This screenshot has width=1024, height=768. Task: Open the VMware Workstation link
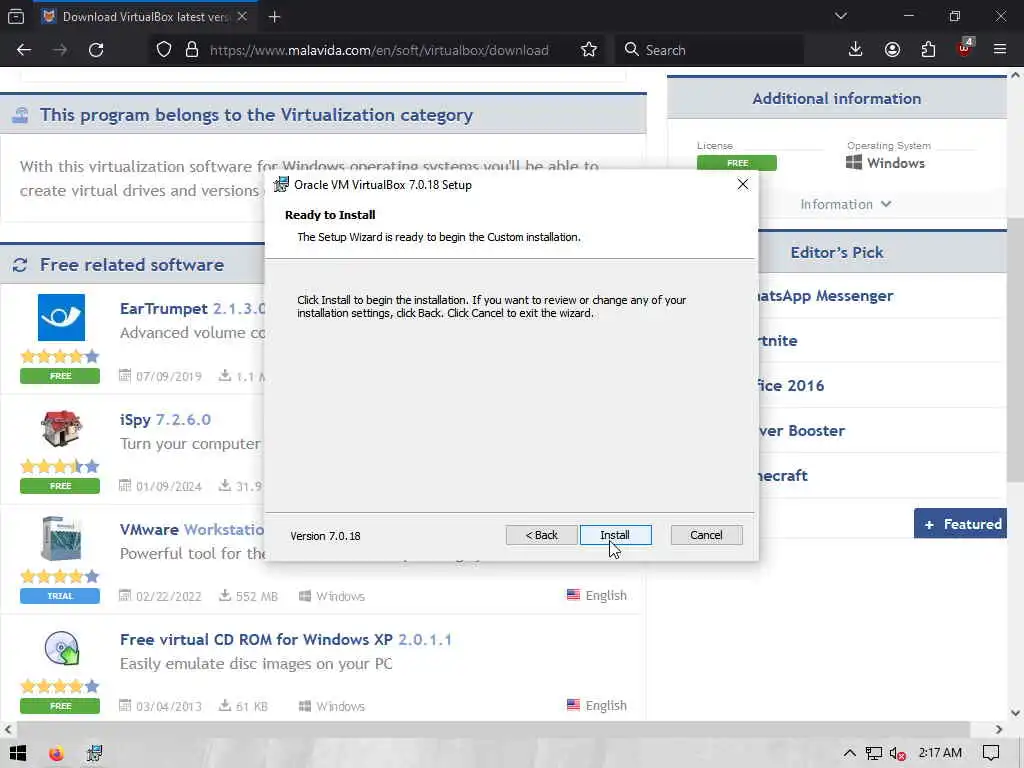(192, 529)
